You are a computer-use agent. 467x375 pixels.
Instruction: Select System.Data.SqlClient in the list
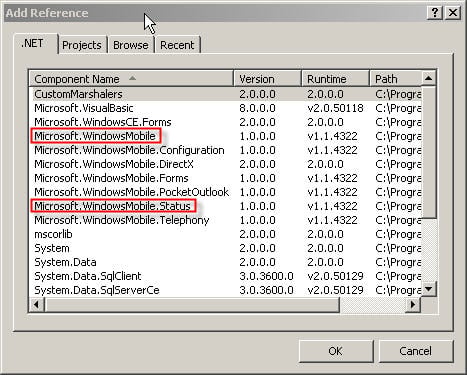226,276
